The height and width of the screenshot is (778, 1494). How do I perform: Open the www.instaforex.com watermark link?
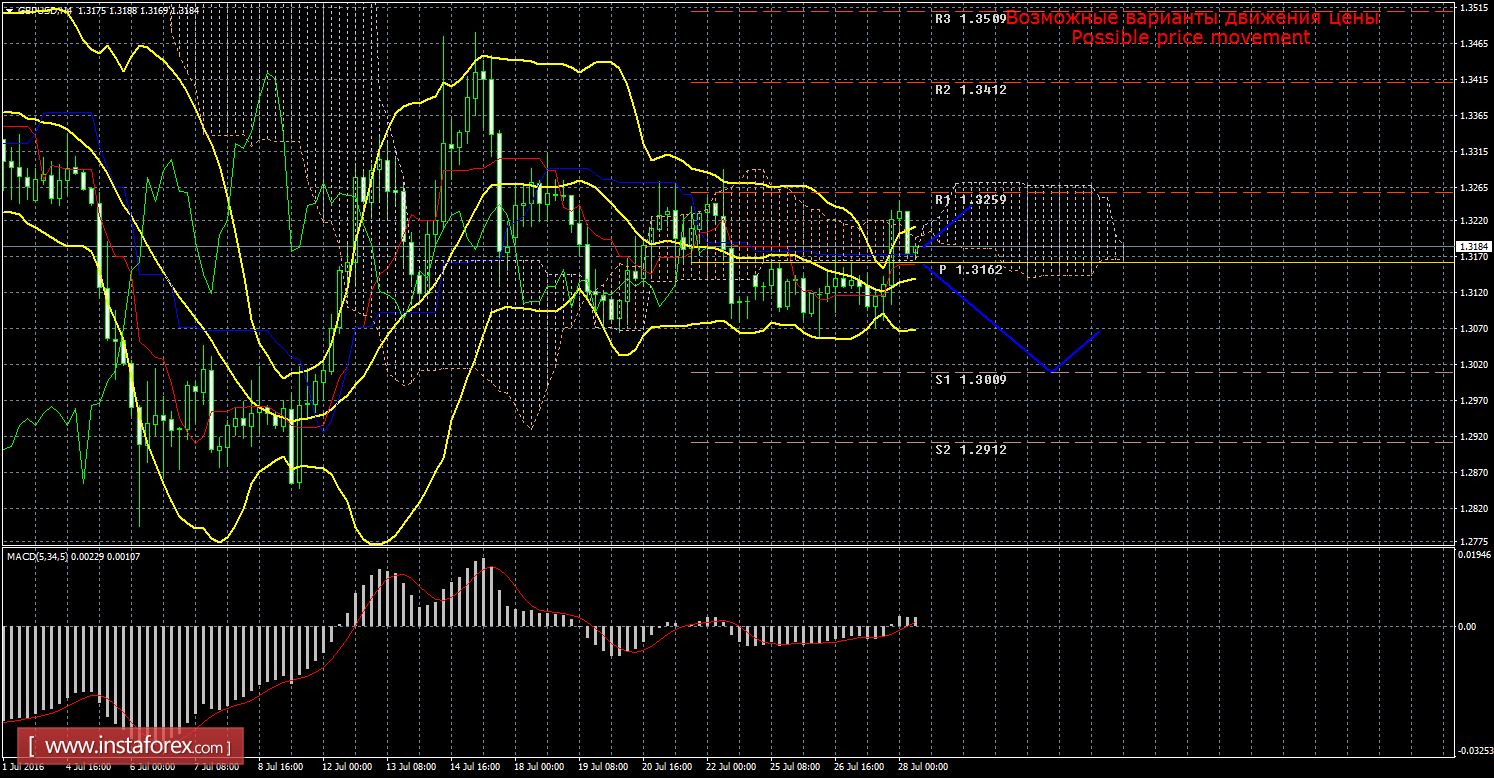pyautogui.click(x=134, y=746)
